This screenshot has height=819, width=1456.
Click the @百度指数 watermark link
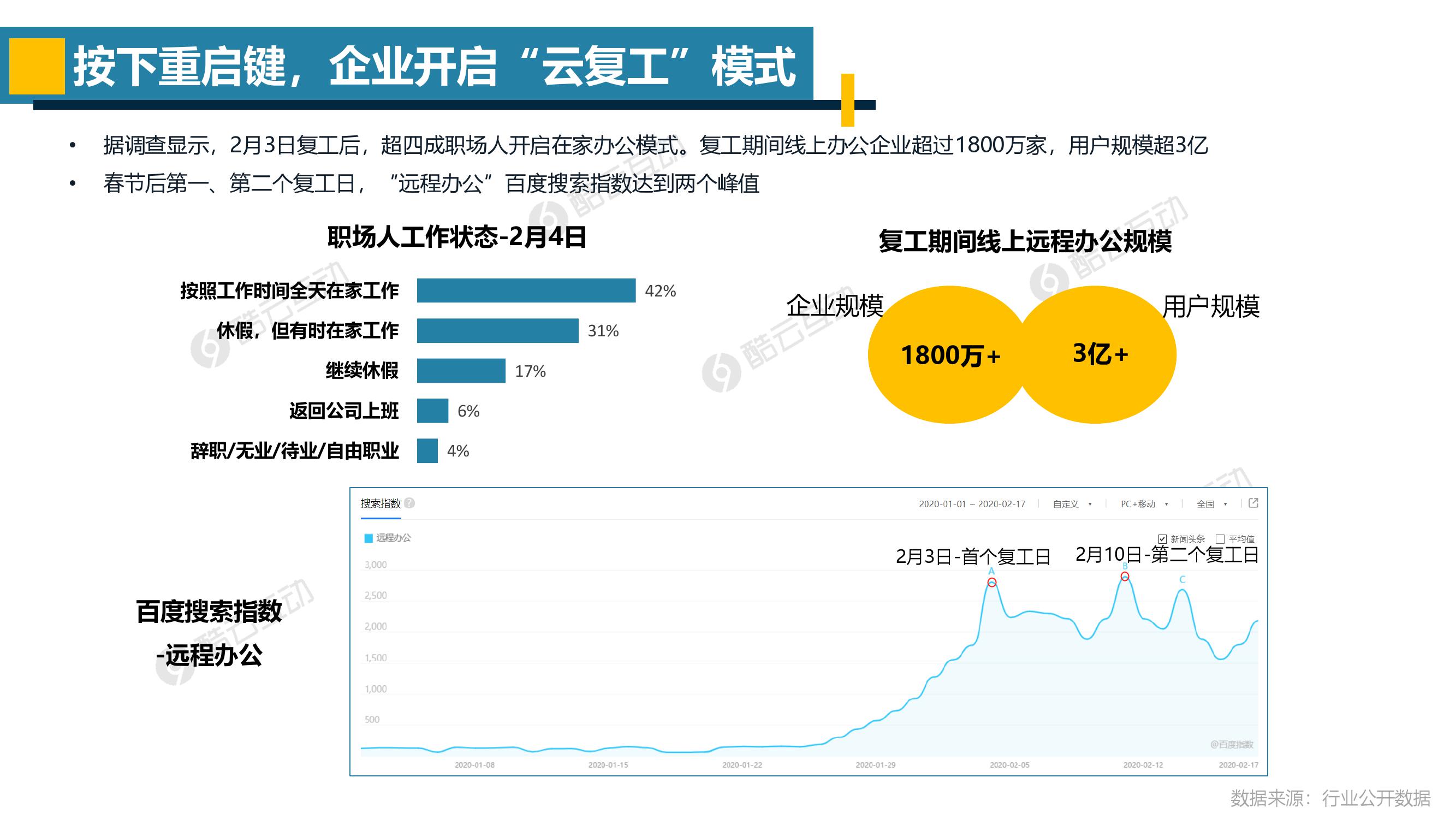point(1232,744)
